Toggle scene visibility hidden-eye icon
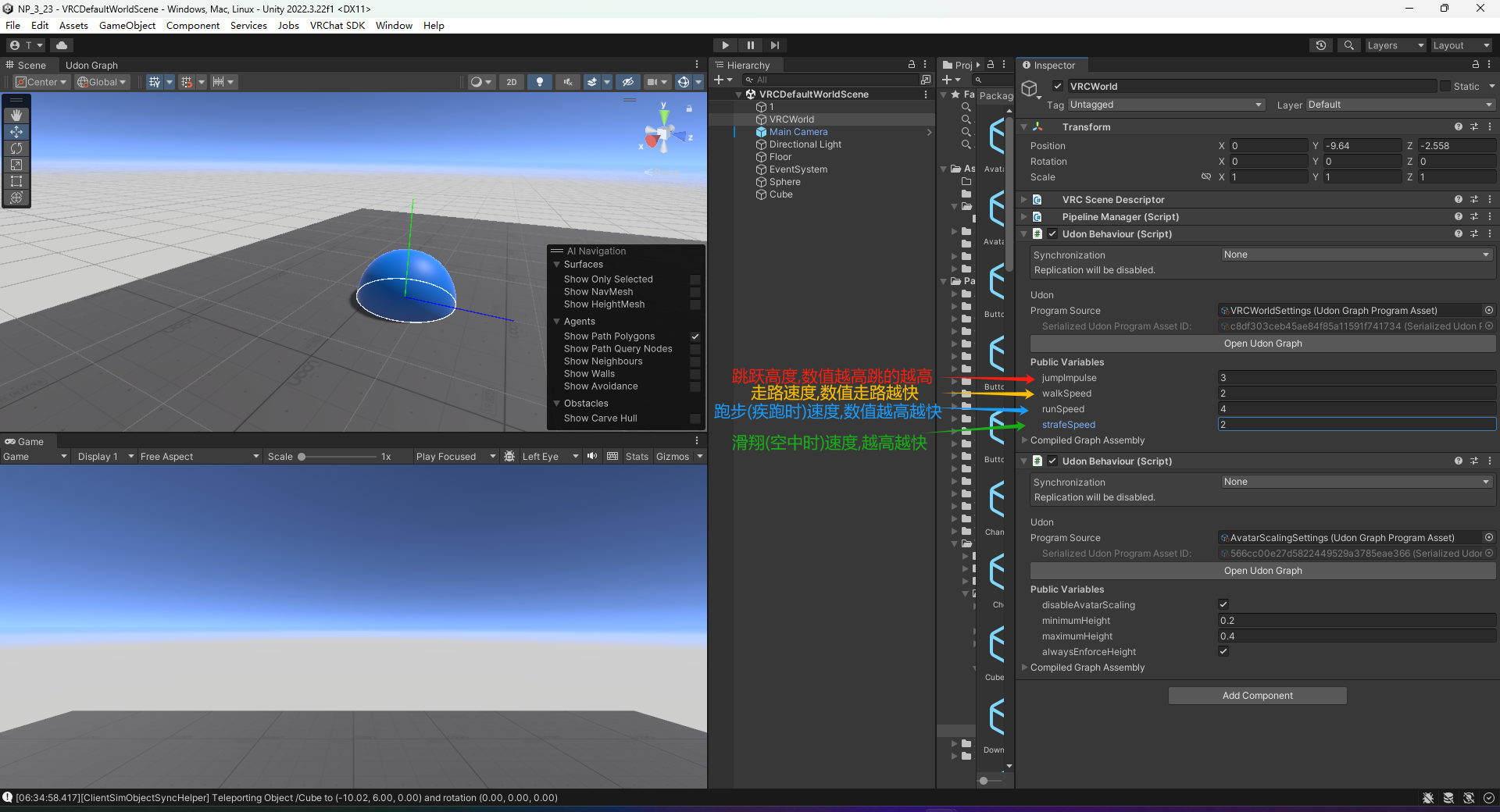1500x812 pixels. click(627, 82)
